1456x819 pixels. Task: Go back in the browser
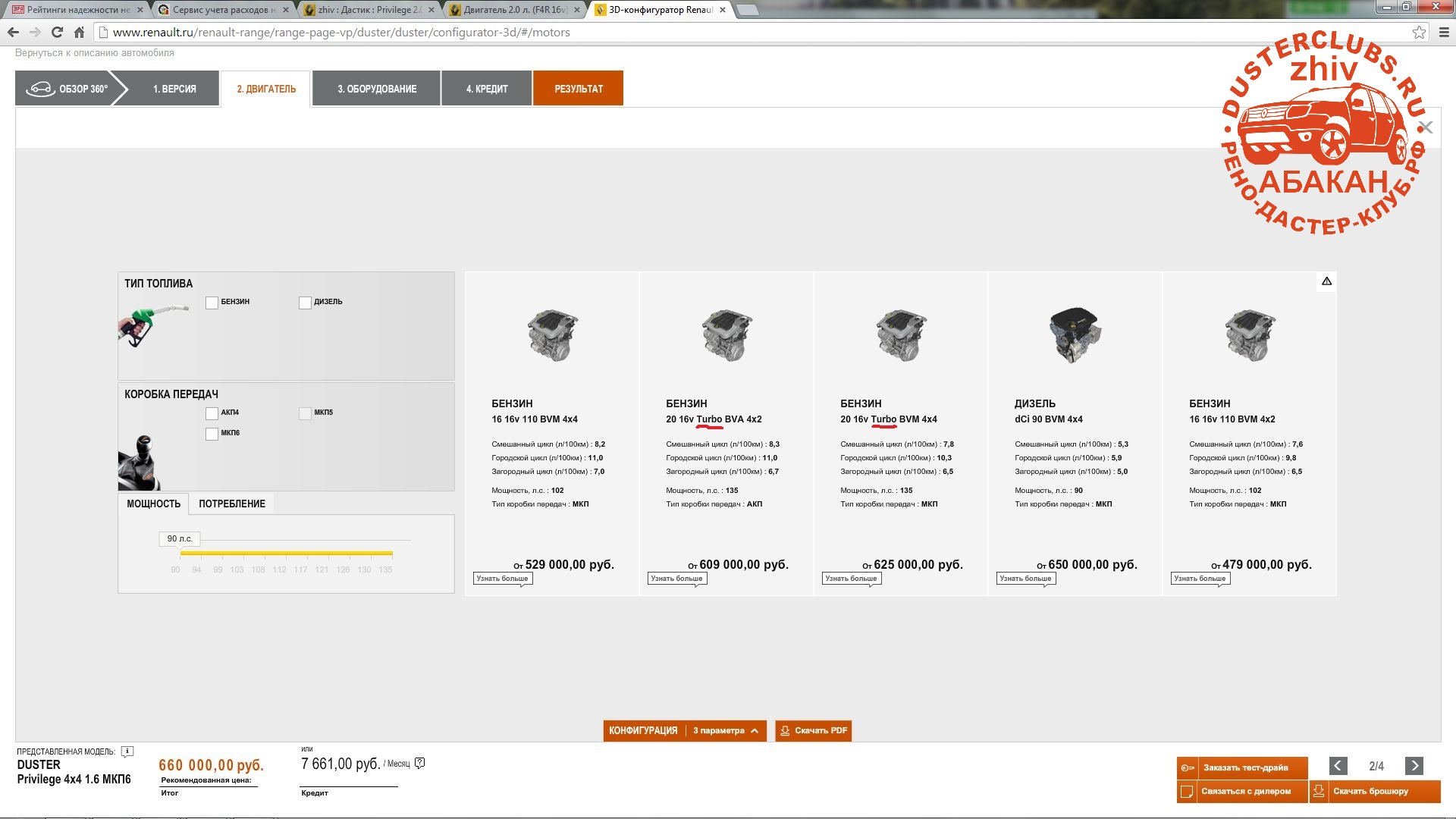13,33
